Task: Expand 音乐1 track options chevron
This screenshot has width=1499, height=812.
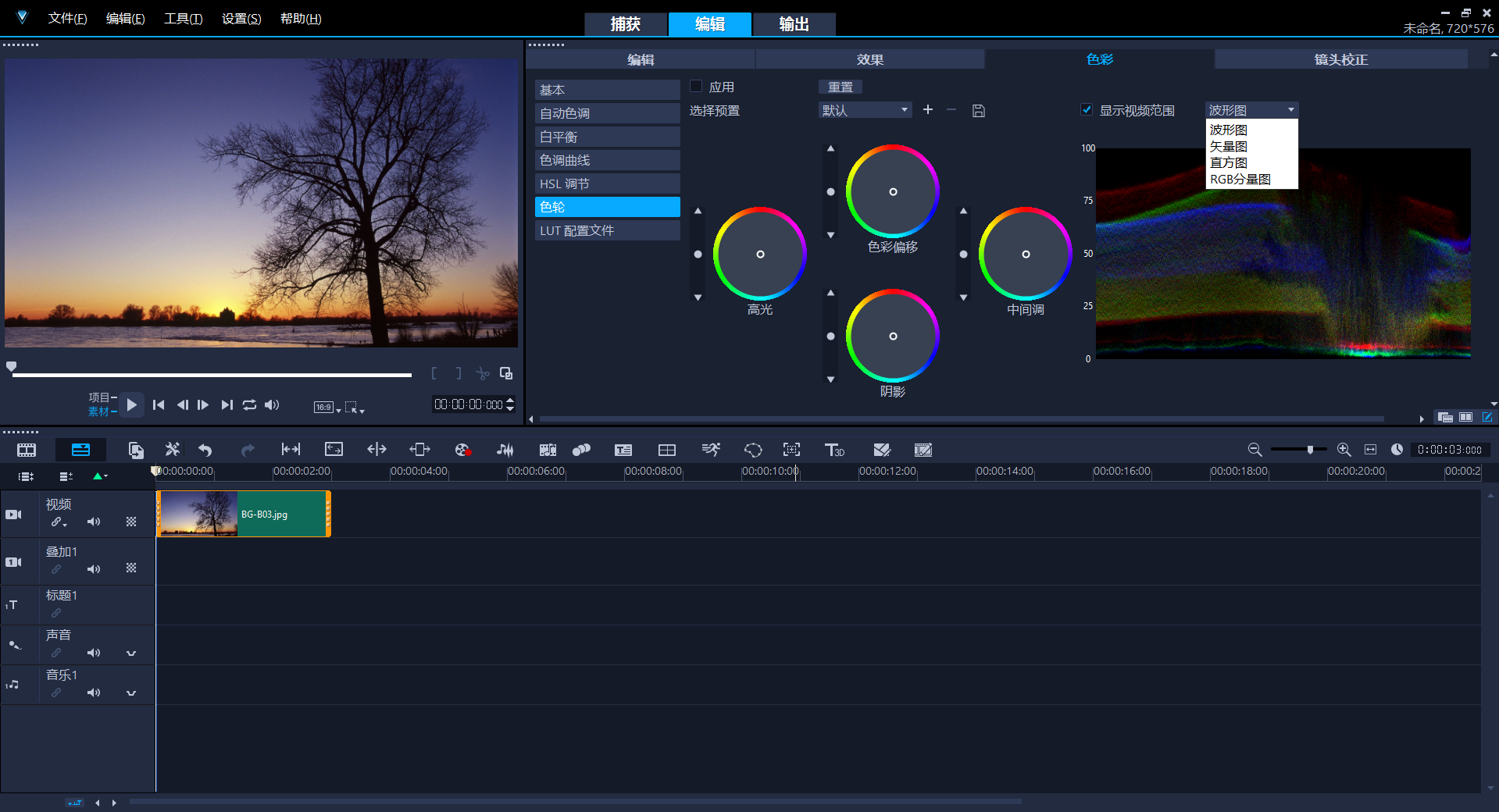Action: pyautogui.click(x=131, y=693)
